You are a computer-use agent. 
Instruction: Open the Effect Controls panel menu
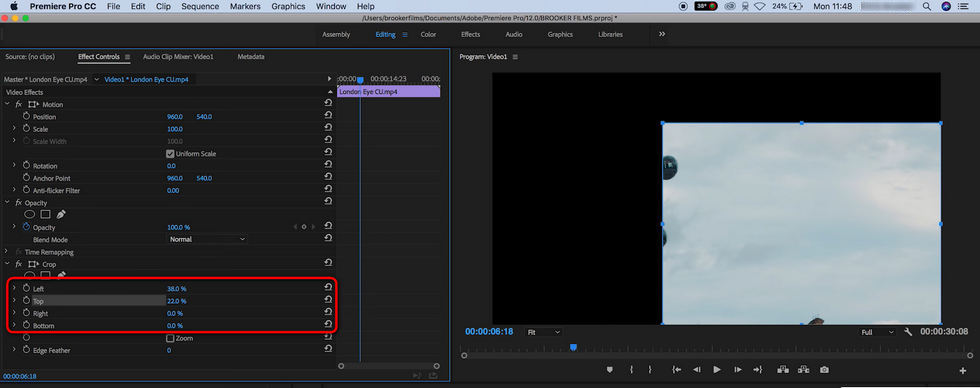[x=128, y=57]
